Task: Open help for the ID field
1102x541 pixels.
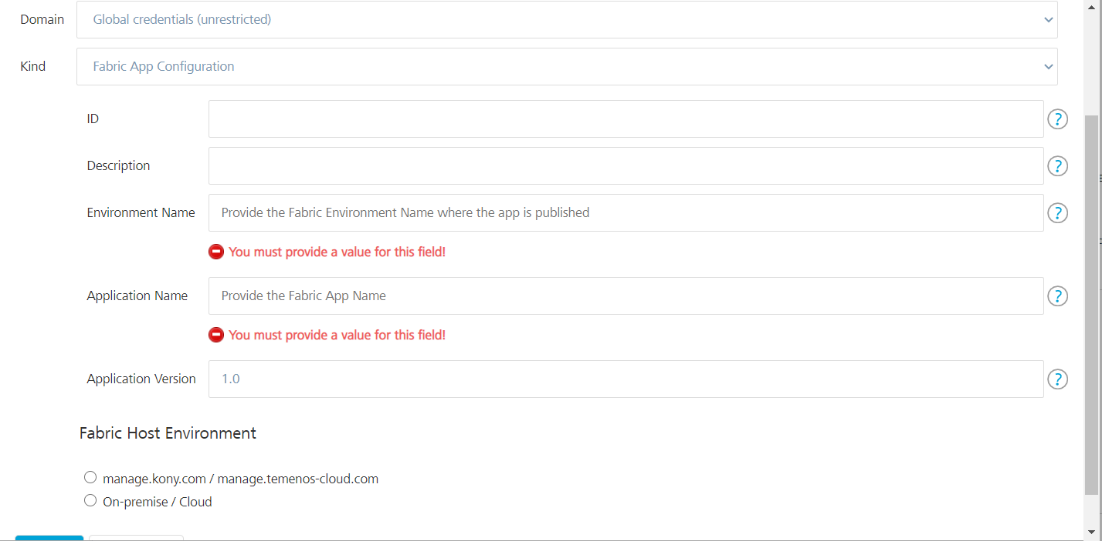Action: [x=1057, y=120]
